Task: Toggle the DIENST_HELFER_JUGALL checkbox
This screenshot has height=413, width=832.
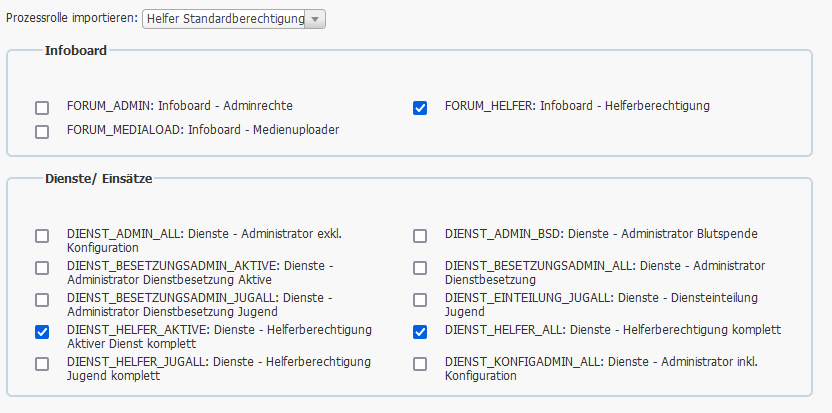Action: (x=42, y=364)
